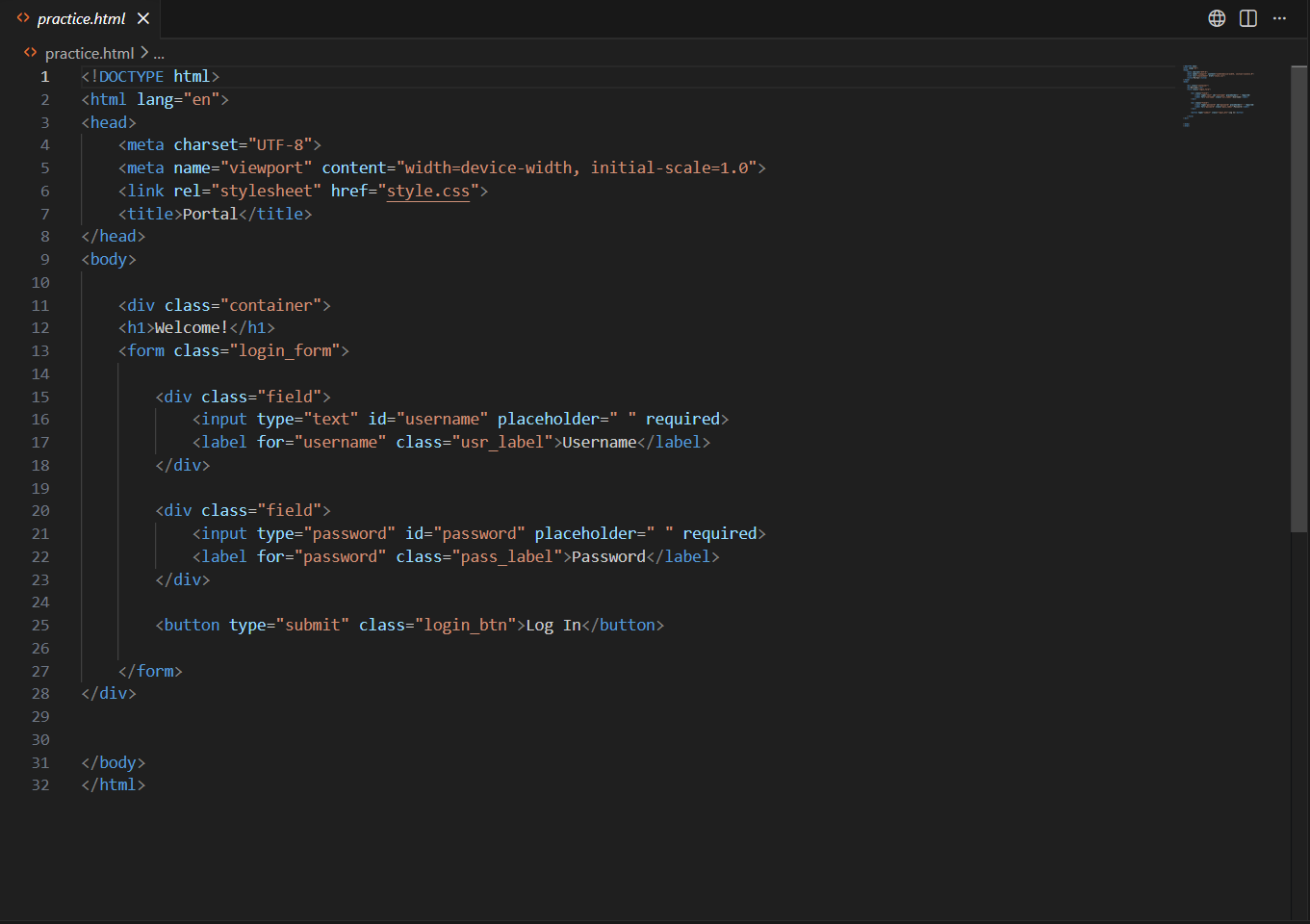
Task: Select line number 24
Action: point(40,602)
